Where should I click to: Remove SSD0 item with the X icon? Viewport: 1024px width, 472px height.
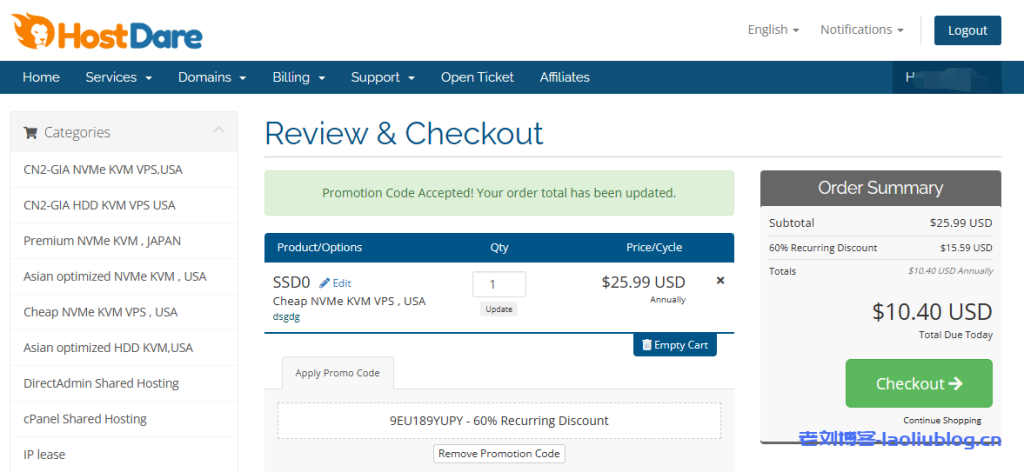720,281
